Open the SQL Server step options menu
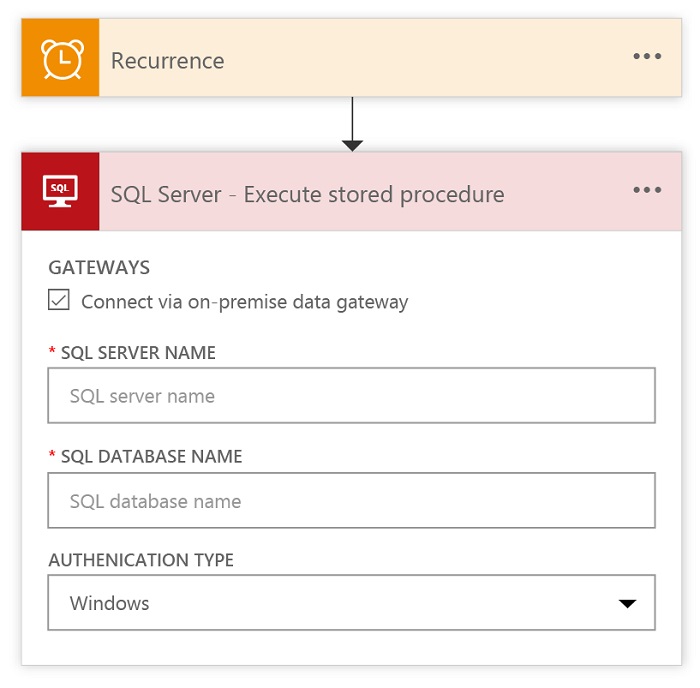Image resolution: width=700 pixels, height=688 pixels. 647,190
